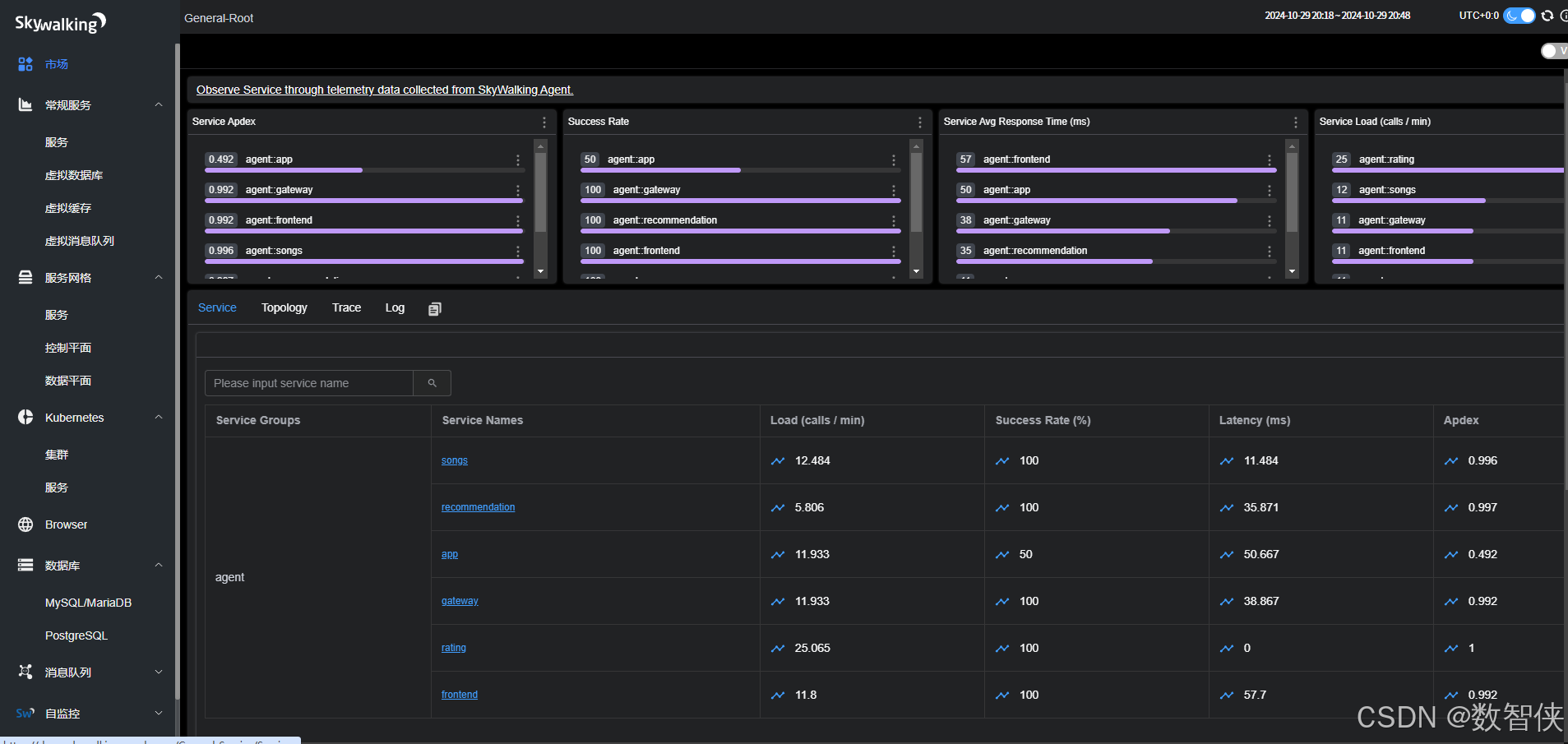Click the 常规服务 chart icon

tap(25, 105)
